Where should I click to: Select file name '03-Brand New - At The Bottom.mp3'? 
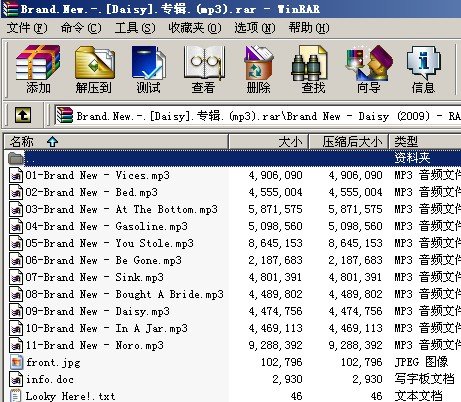122,209
